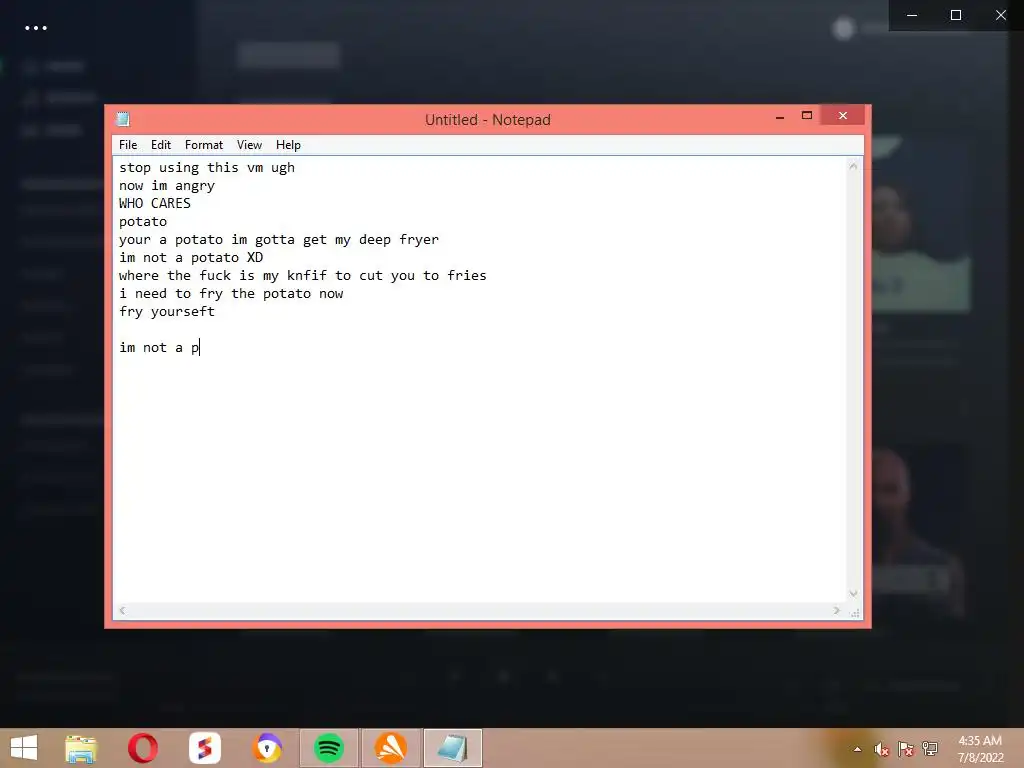Click the Notepad window resize grip
This screenshot has height=768, width=1024.
[854, 612]
